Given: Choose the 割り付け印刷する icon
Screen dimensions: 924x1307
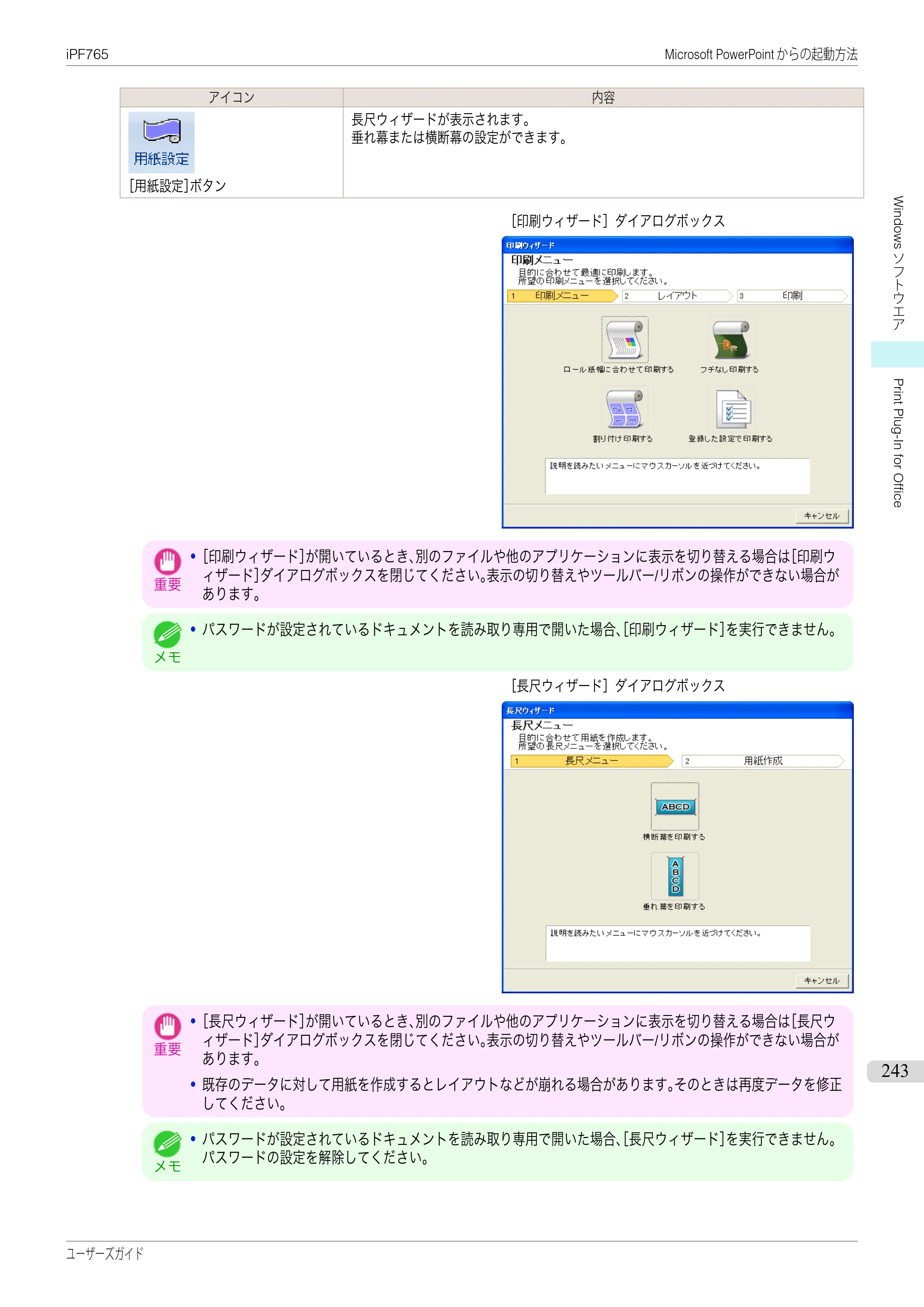Looking at the screenshot, I should tap(625, 409).
